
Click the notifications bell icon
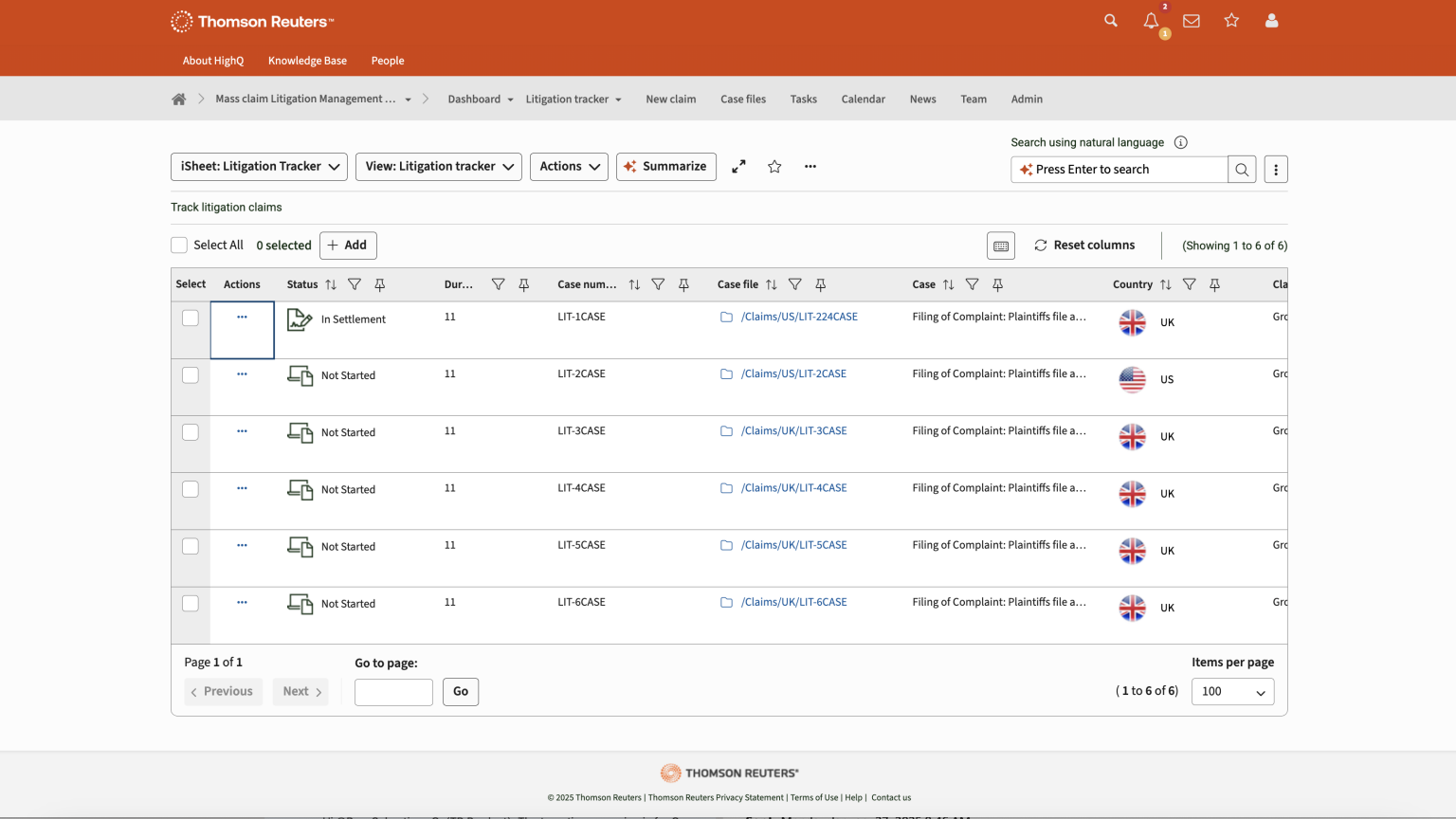click(x=1151, y=21)
